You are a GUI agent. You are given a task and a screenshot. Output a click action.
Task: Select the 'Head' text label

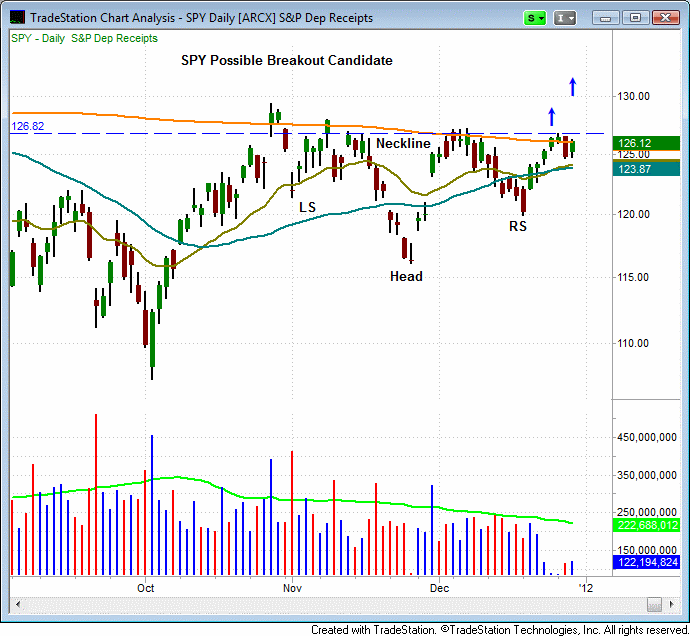[x=406, y=276]
